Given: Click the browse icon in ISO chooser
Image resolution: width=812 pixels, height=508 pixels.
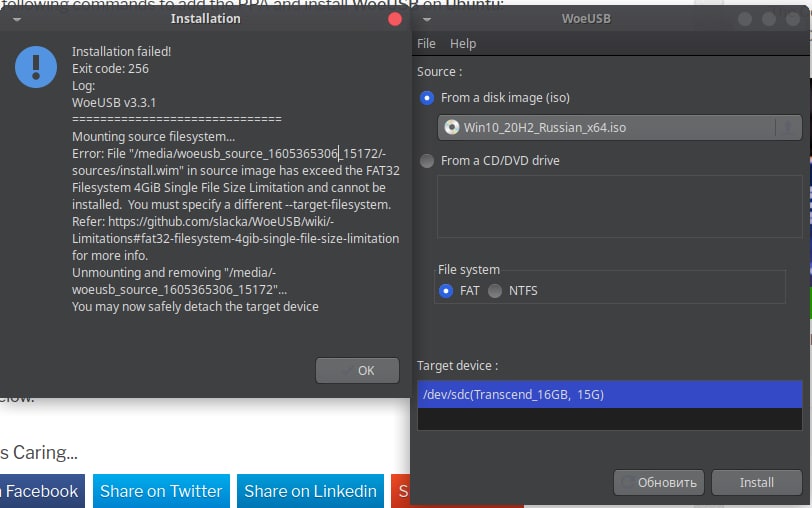Looking at the screenshot, I should coord(789,127).
